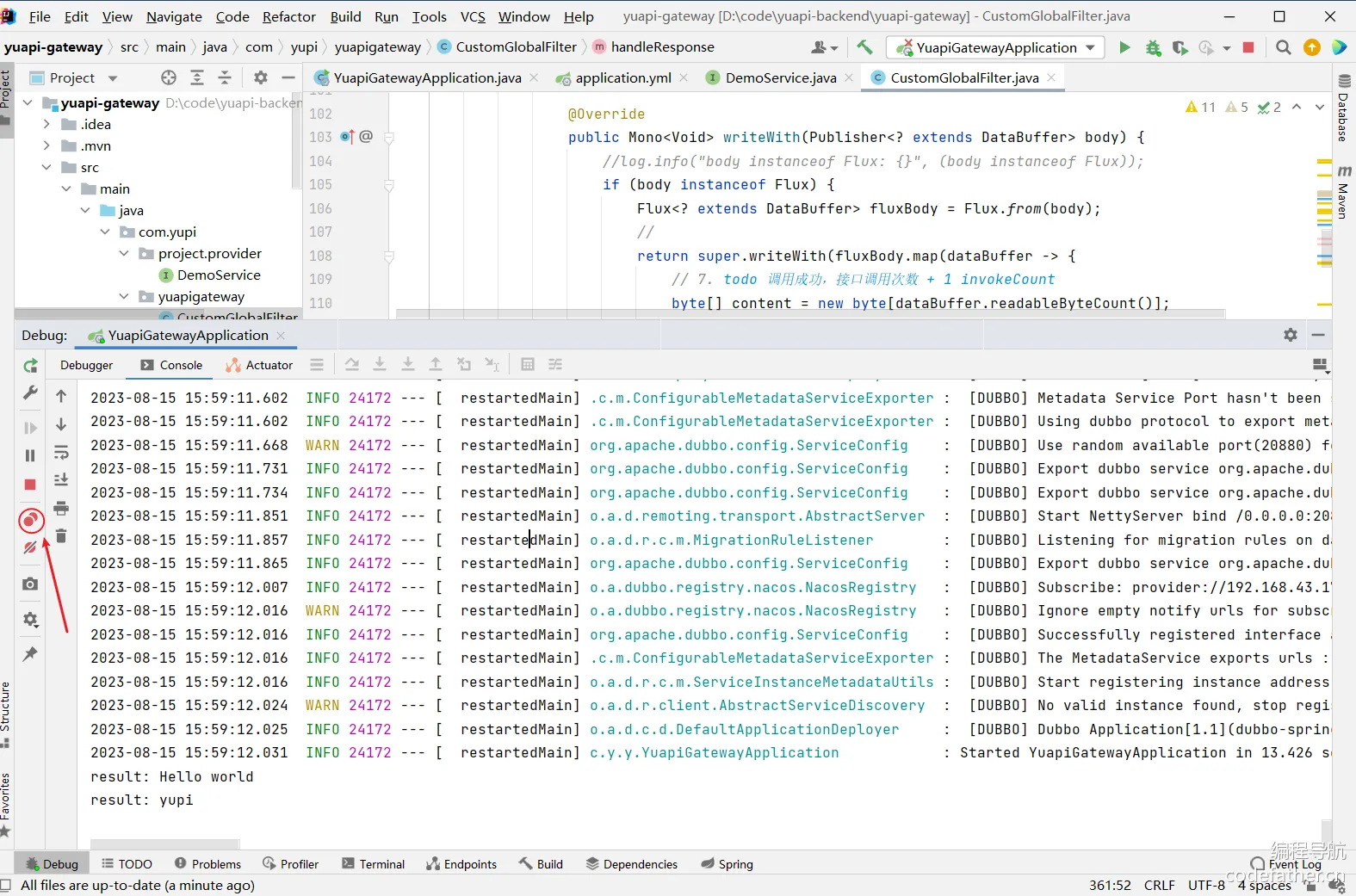Open the Endpoints tool window
This screenshot has width=1356, height=896.
click(x=461, y=864)
